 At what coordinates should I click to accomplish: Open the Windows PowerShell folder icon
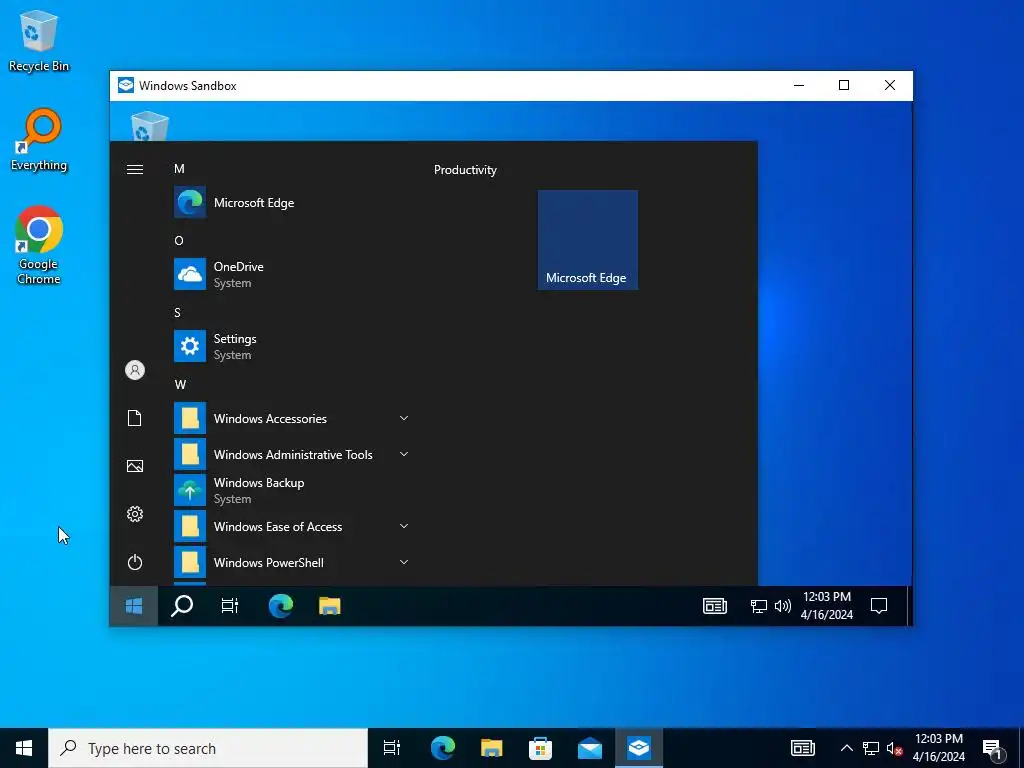190,562
